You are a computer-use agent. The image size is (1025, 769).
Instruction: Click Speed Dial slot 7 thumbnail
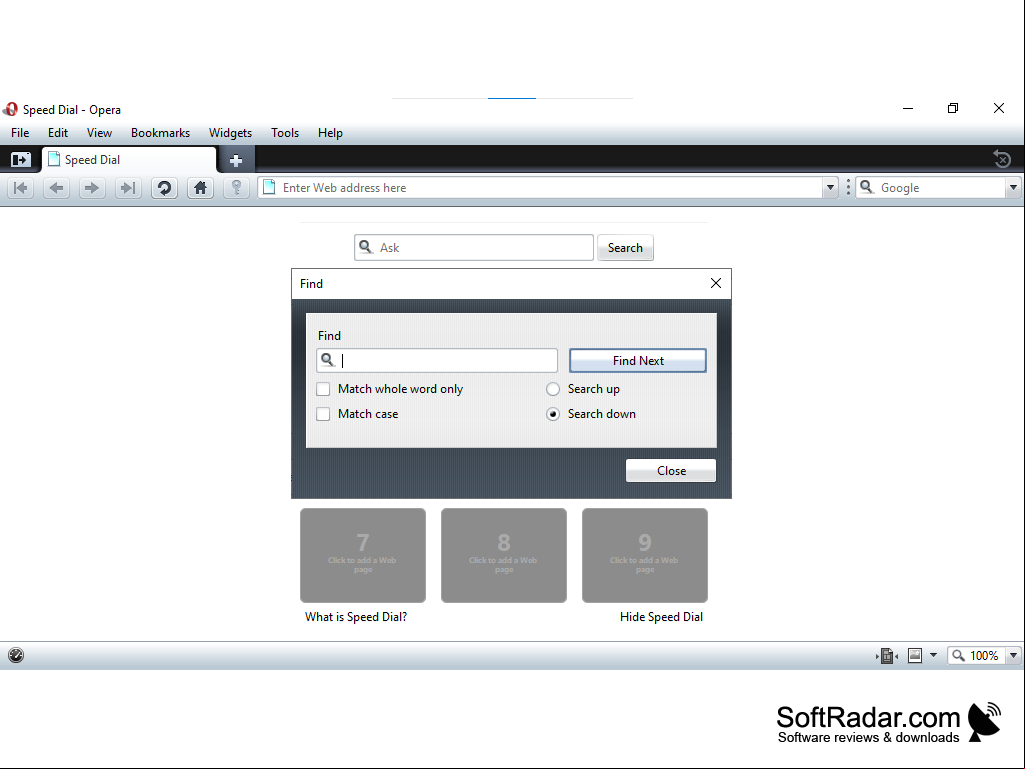click(363, 555)
